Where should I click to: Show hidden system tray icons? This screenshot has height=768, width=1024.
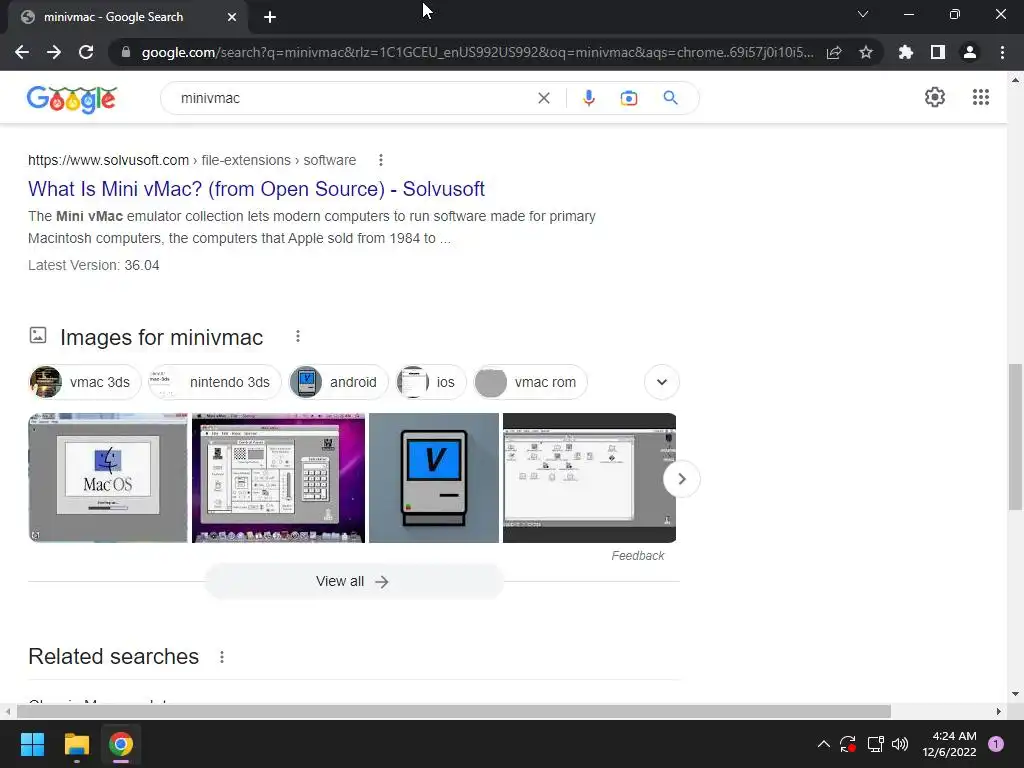click(x=824, y=744)
